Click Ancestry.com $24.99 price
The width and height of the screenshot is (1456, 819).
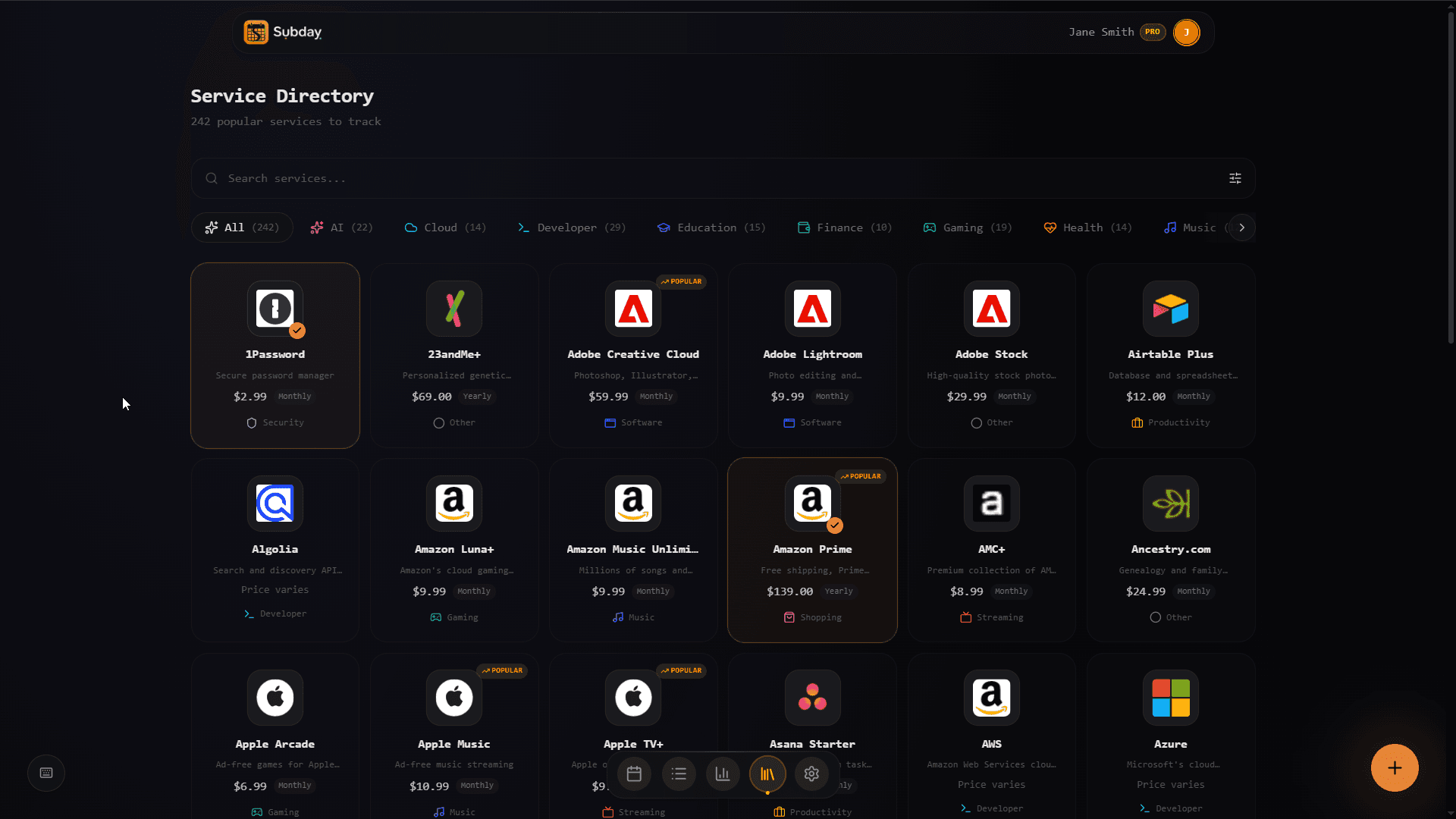tap(1146, 591)
